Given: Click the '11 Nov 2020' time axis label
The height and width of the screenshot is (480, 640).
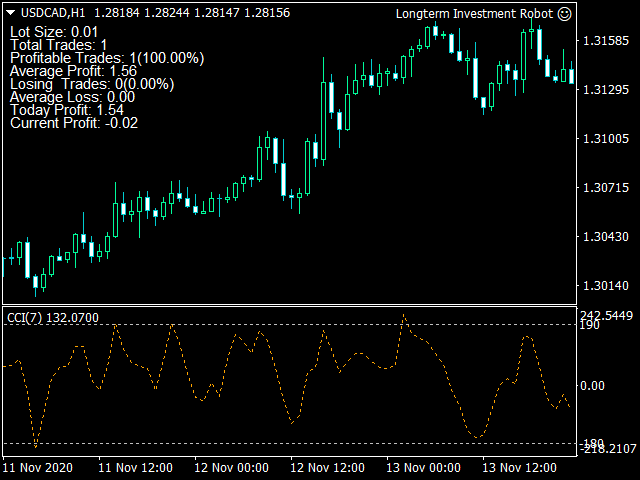Looking at the screenshot, I should click(38, 467).
